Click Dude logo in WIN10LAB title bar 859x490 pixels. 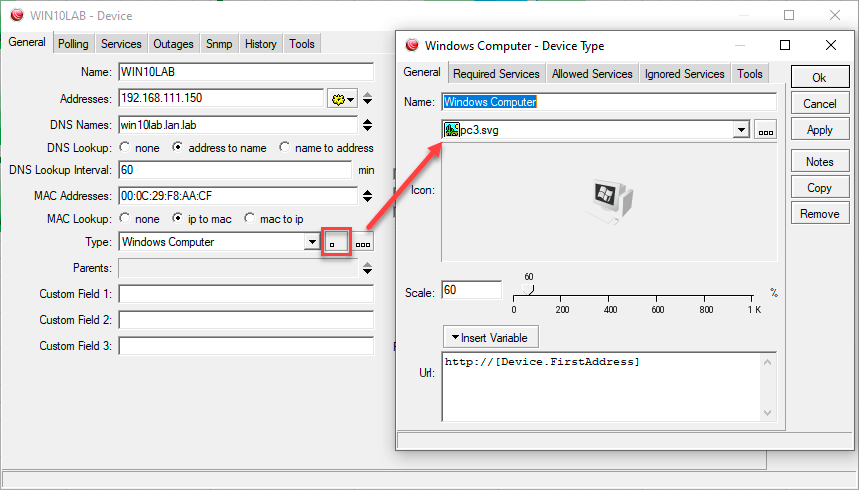point(17,15)
